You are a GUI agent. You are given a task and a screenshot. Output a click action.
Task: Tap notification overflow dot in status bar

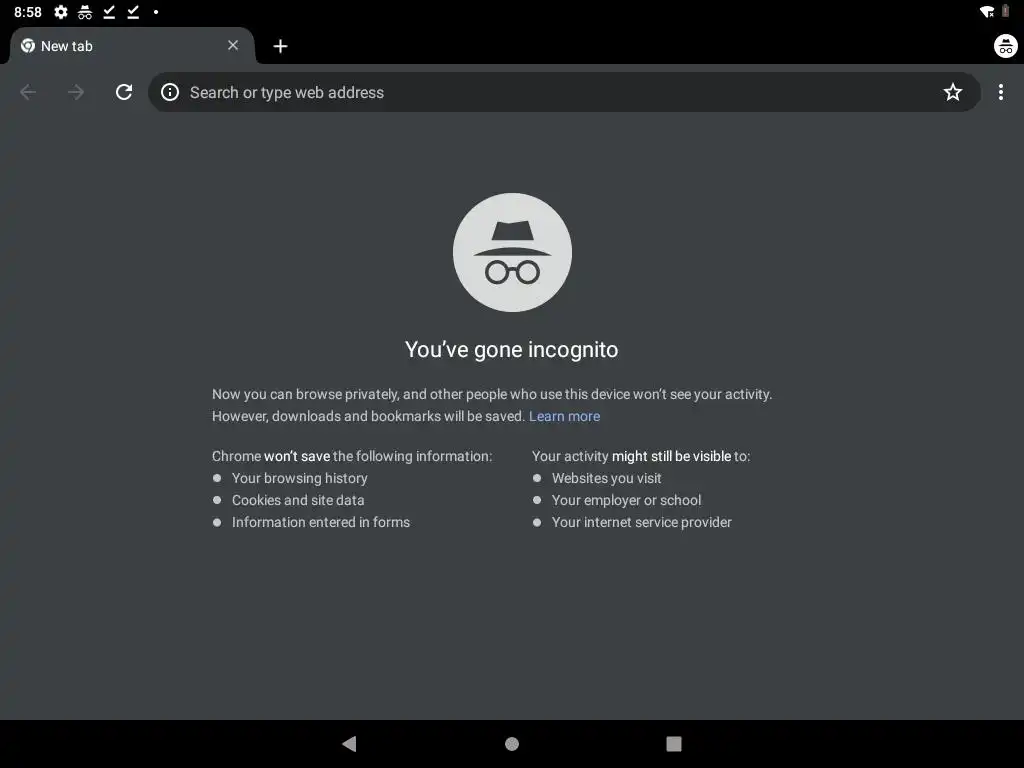point(155,12)
